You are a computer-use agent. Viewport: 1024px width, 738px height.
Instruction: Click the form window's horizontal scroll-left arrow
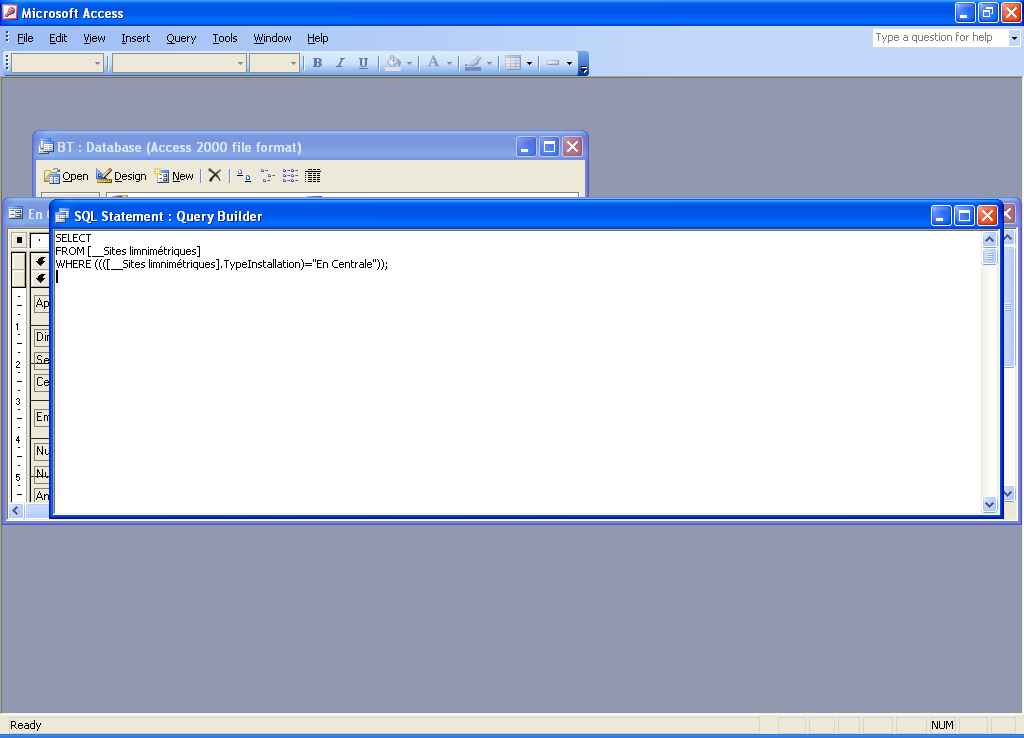16,511
